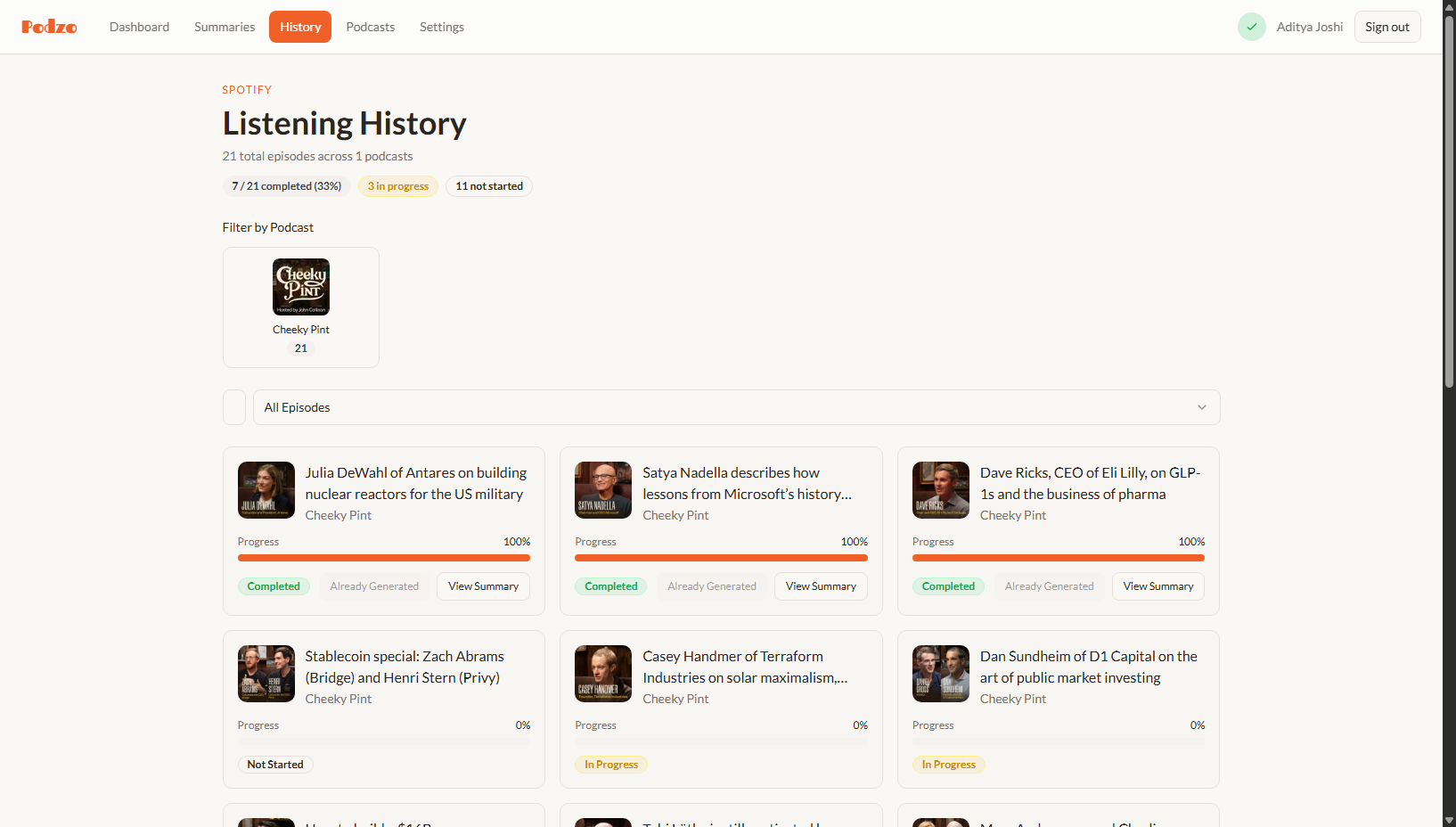Screen dimensions: 1456x827
Task: Open the Settings tab
Action: pos(441,27)
